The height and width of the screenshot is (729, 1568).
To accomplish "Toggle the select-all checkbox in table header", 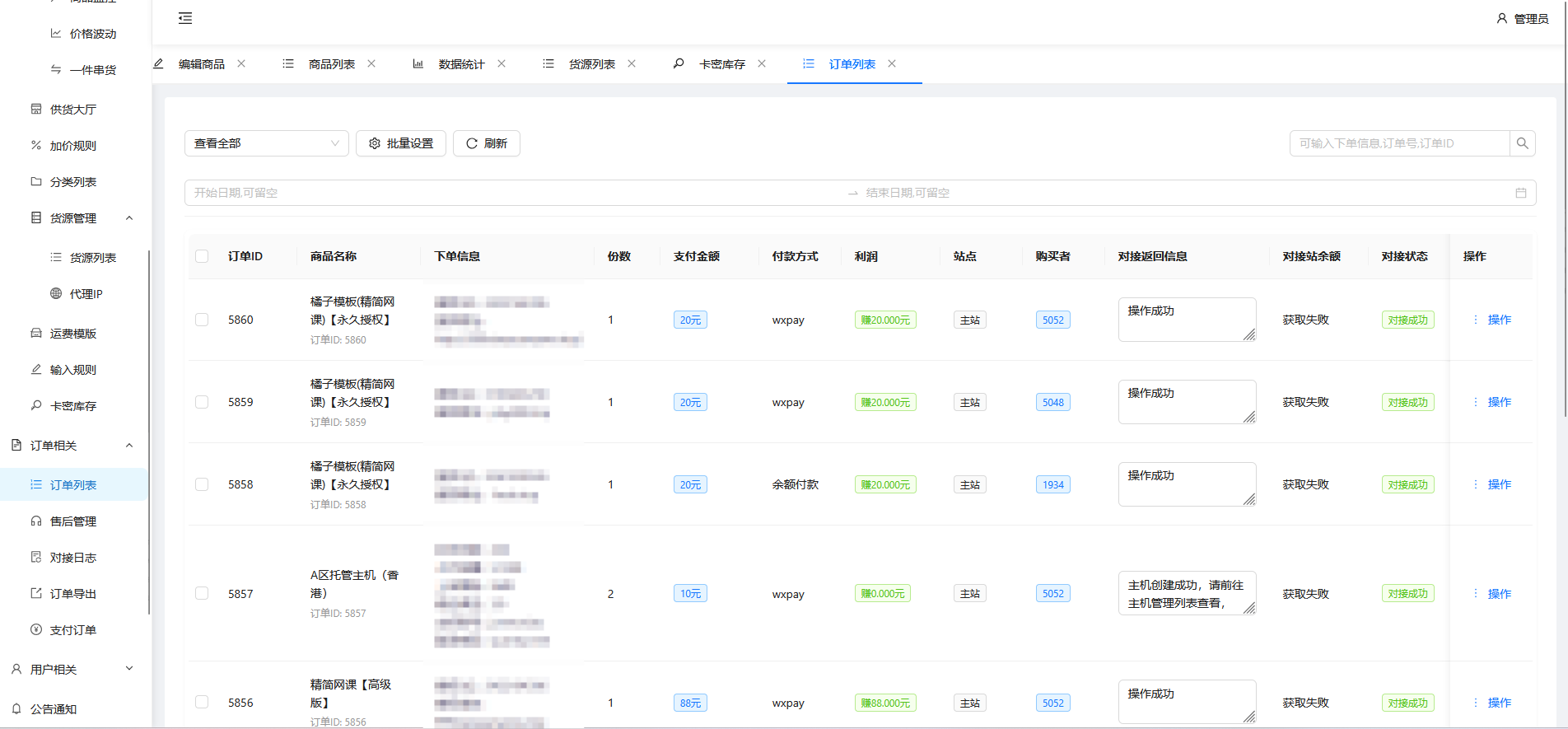I will coord(202,256).
